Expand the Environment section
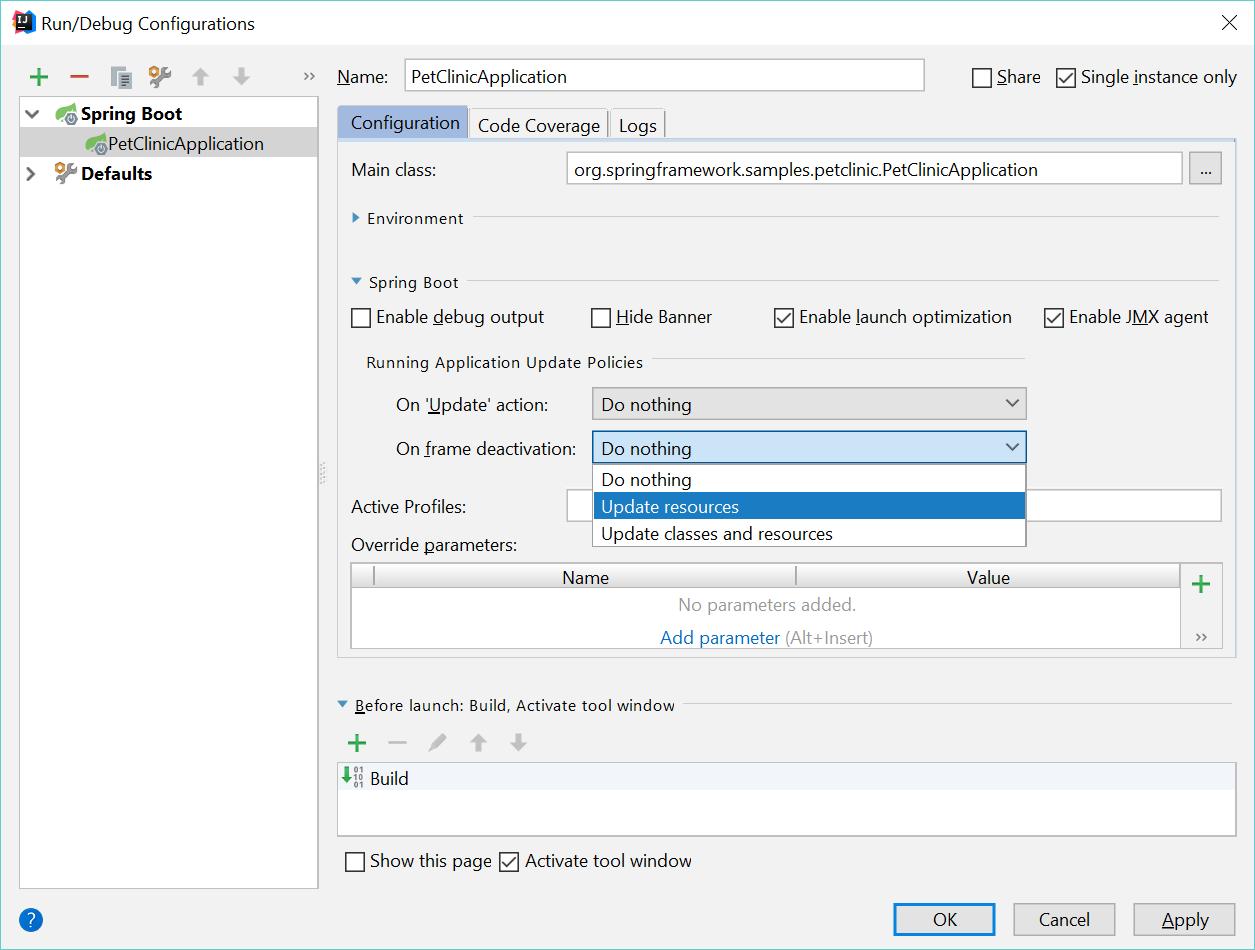The width and height of the screenshot is (1255, 950). pos(356,218)
